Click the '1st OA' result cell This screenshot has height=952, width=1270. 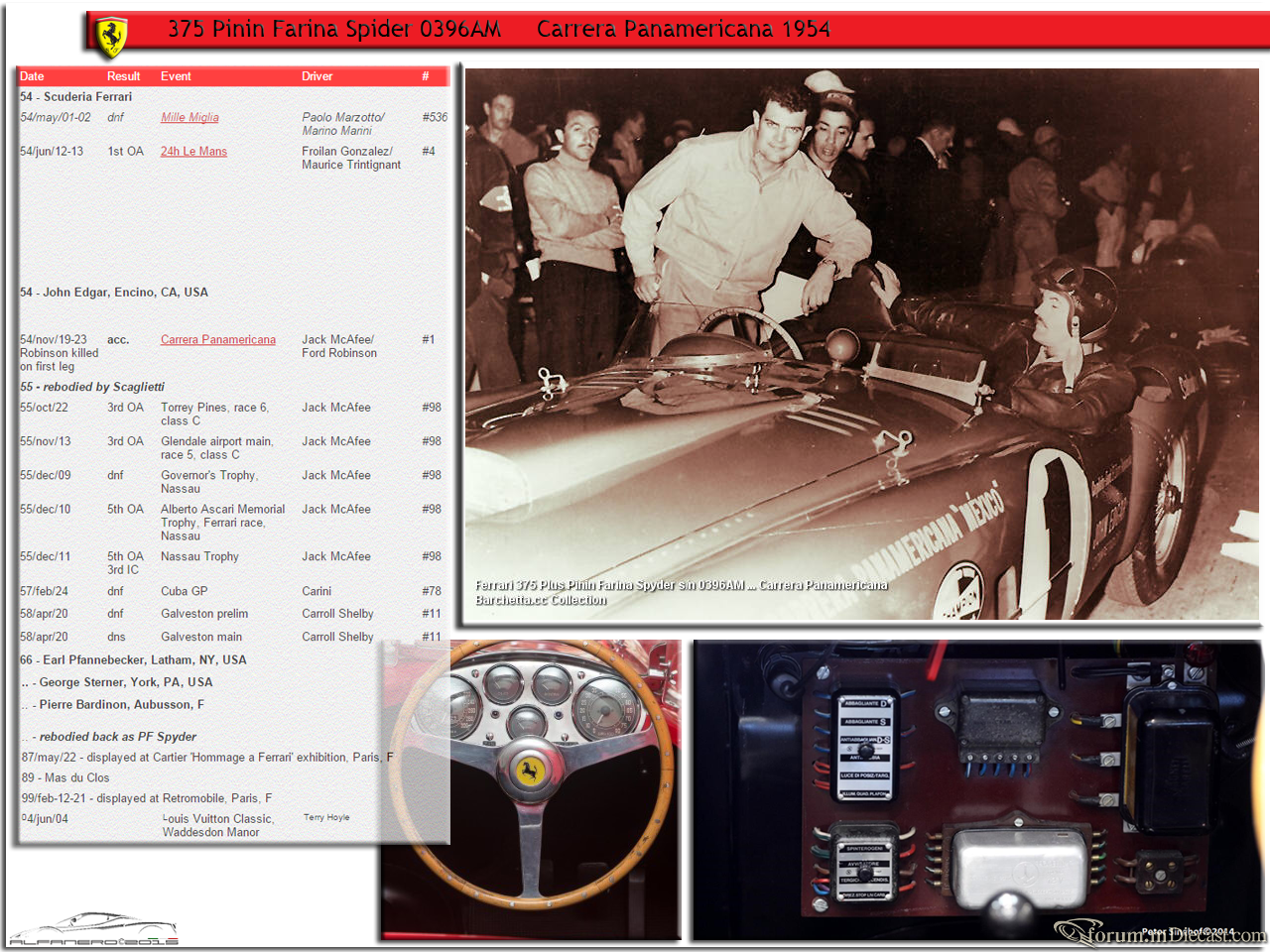click(126, 152)
